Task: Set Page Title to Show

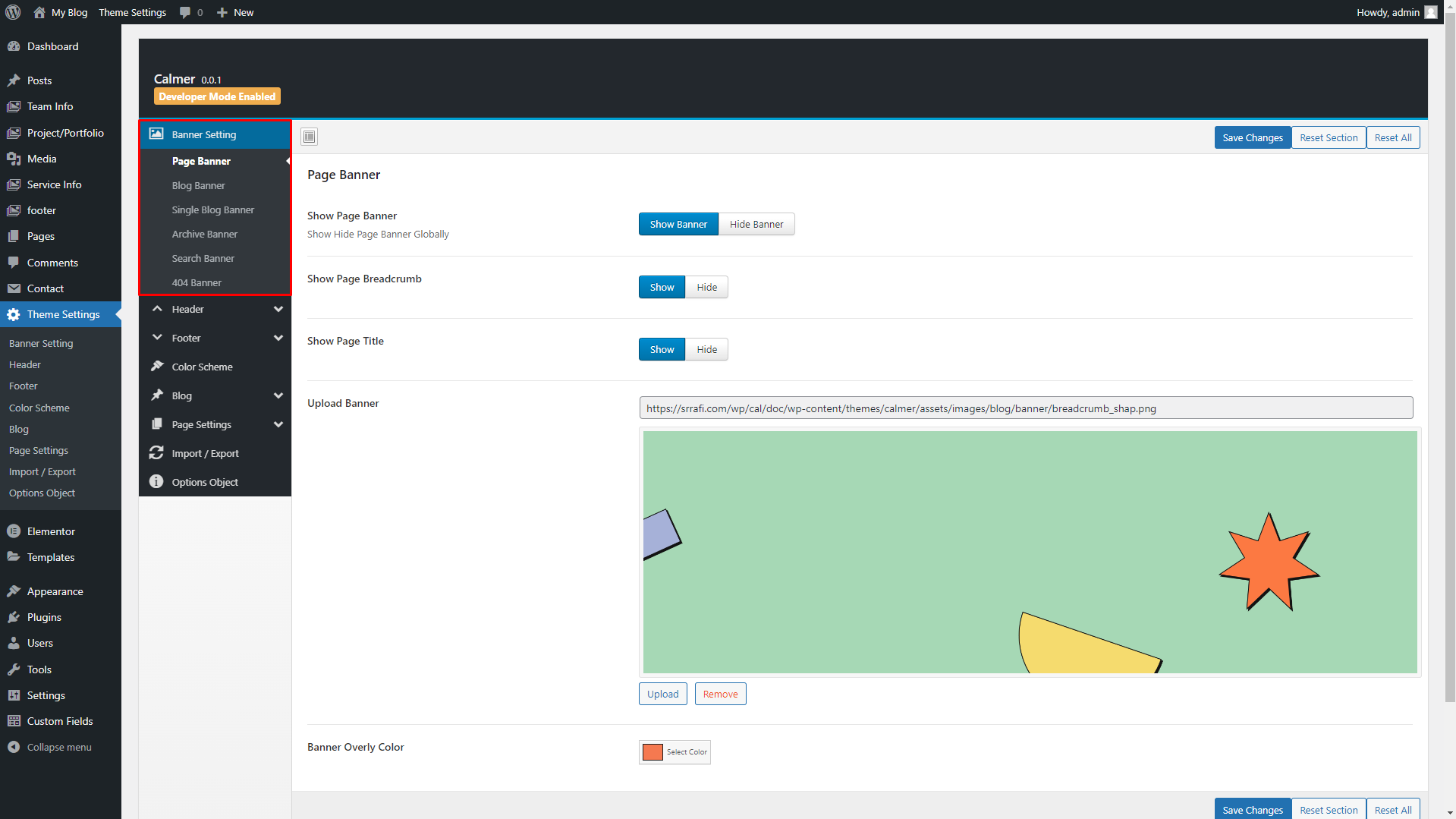Action: [662, 349]
